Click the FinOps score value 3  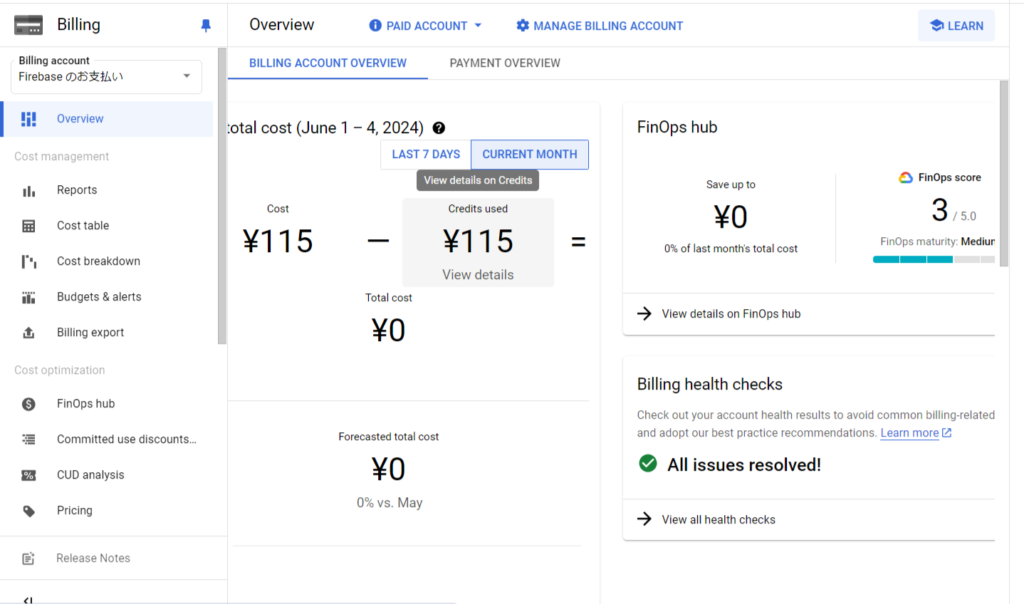click(939, 210)
